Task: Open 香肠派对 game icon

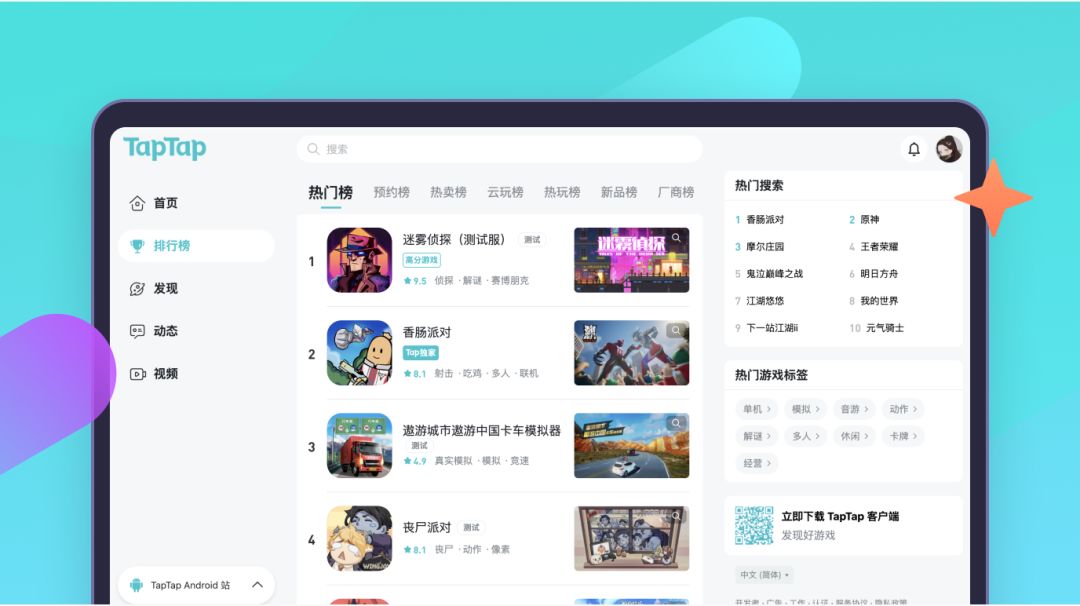Action: click(x=360, y=353)
